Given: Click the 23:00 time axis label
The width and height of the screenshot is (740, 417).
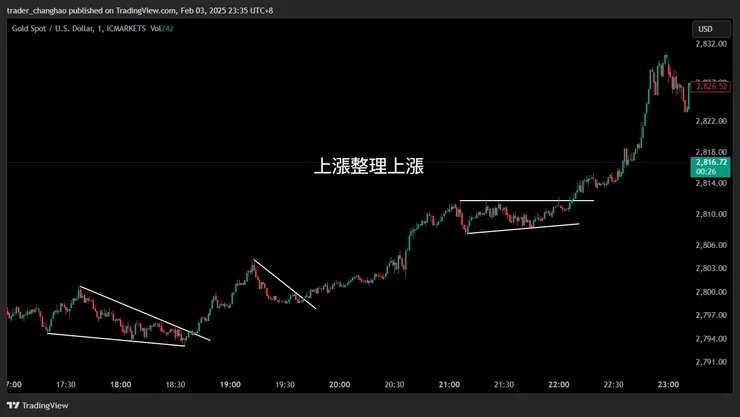Looking at the screenshot, I should [668, 385].
